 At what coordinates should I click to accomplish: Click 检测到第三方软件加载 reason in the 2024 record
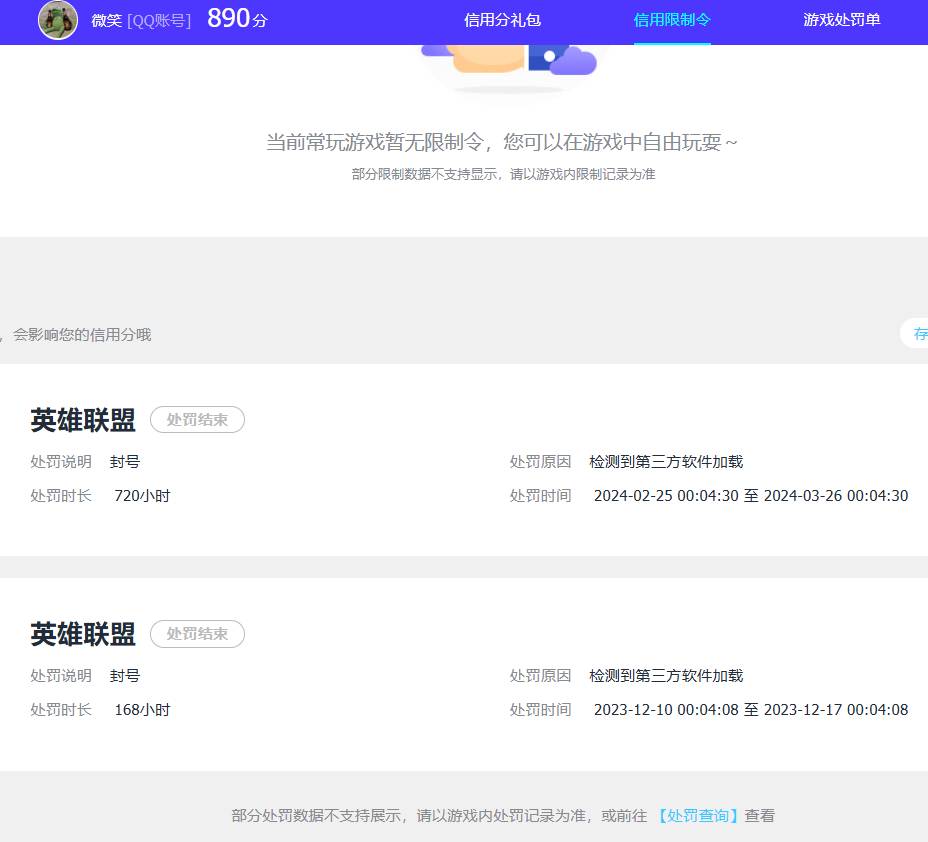click(666, 462)
